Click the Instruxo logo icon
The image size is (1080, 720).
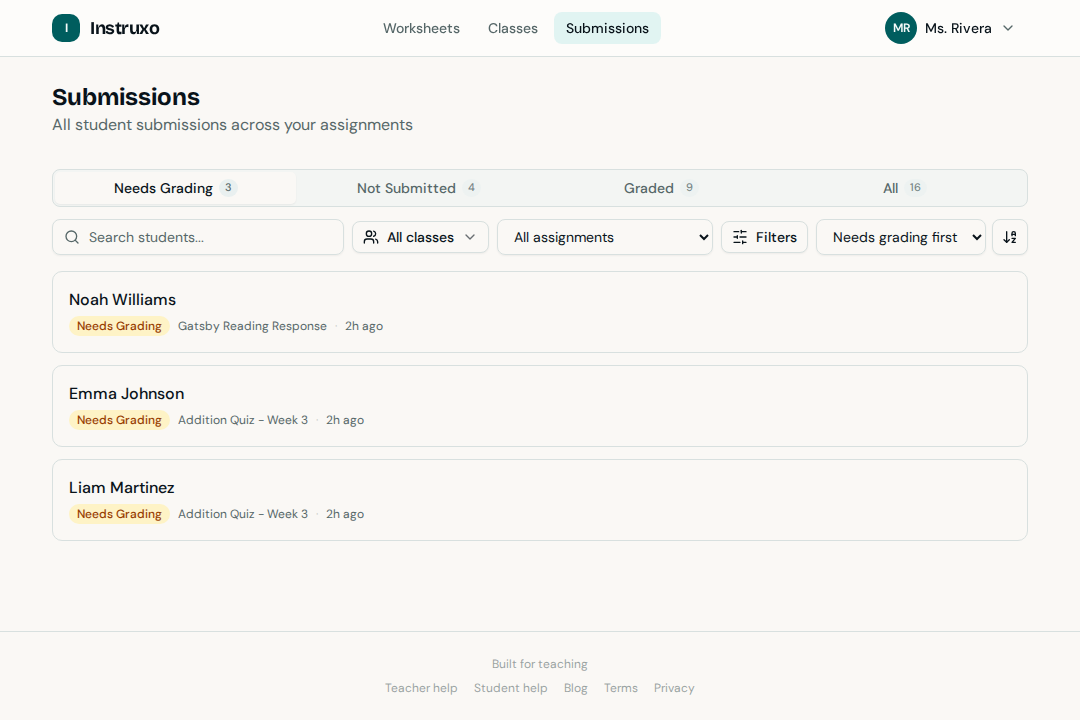click(x=66, y=28)
